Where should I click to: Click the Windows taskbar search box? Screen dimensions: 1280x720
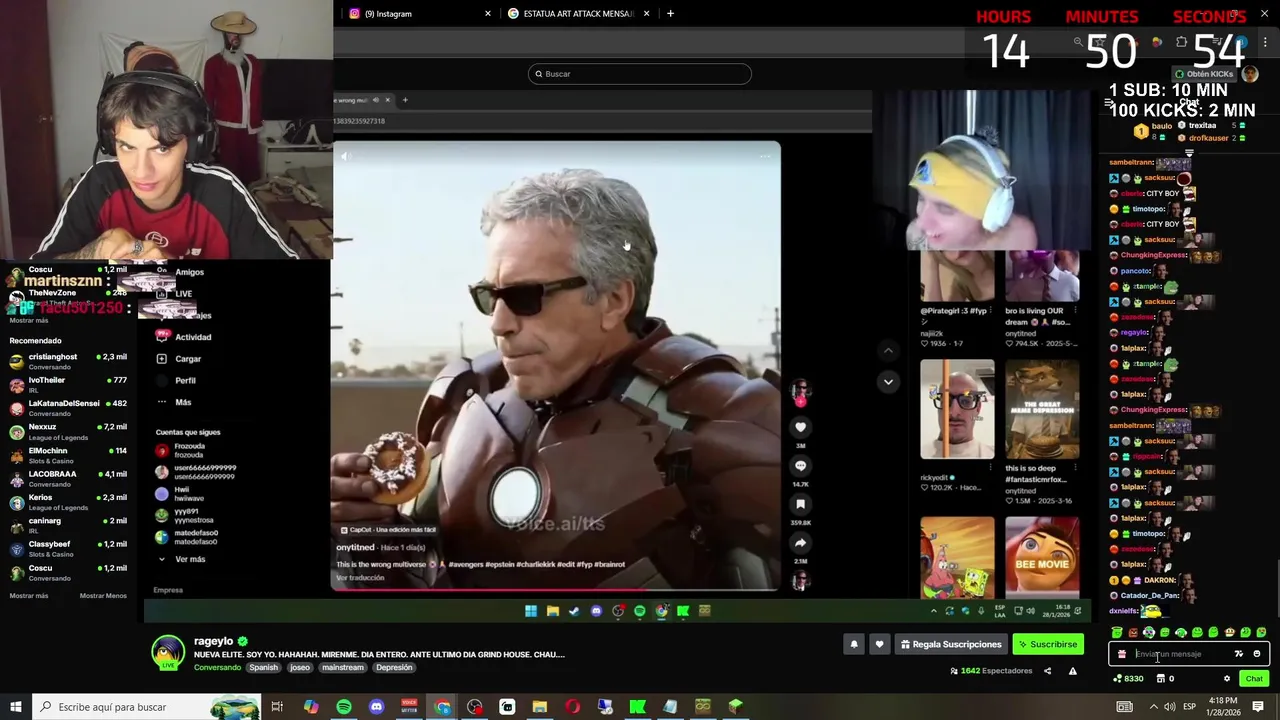pyautogui.click(x=145, y=707)
